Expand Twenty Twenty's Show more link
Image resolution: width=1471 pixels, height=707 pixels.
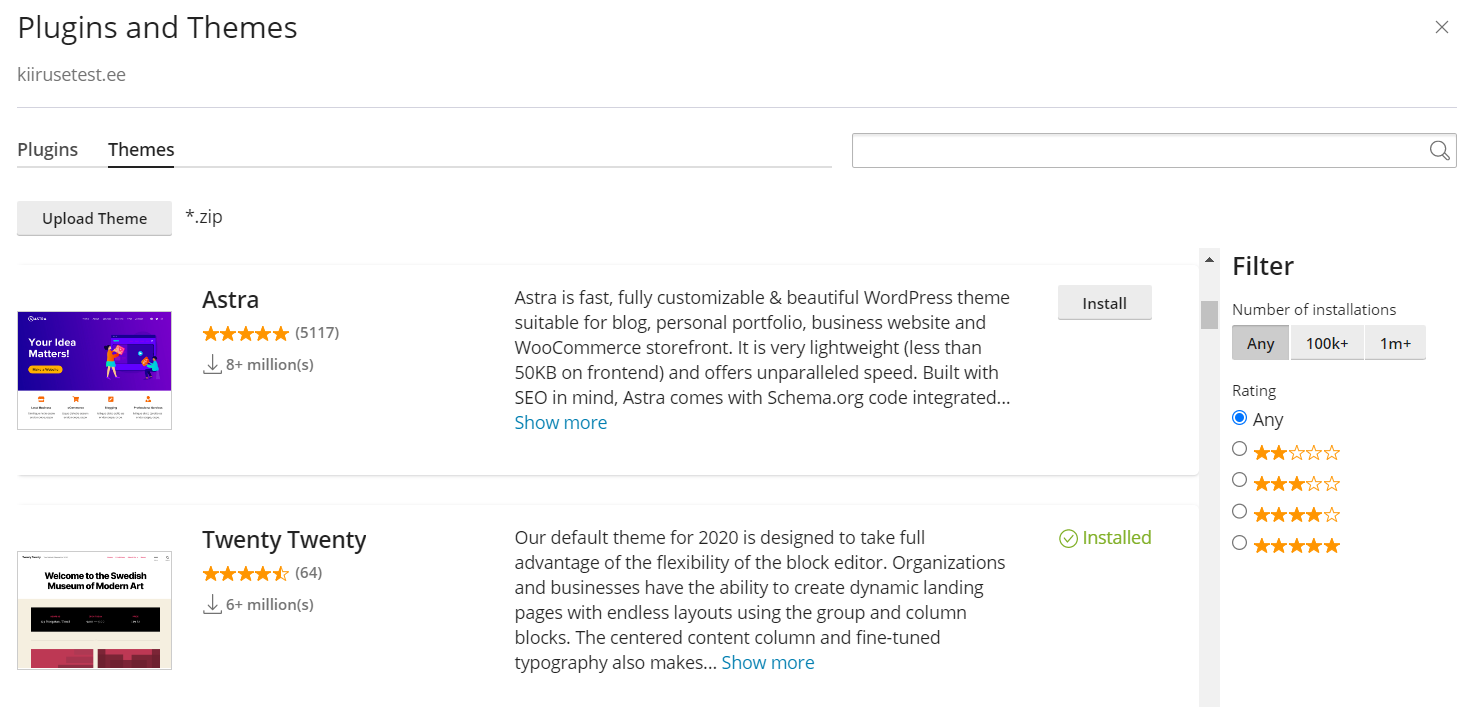click(x=767, y=662)
